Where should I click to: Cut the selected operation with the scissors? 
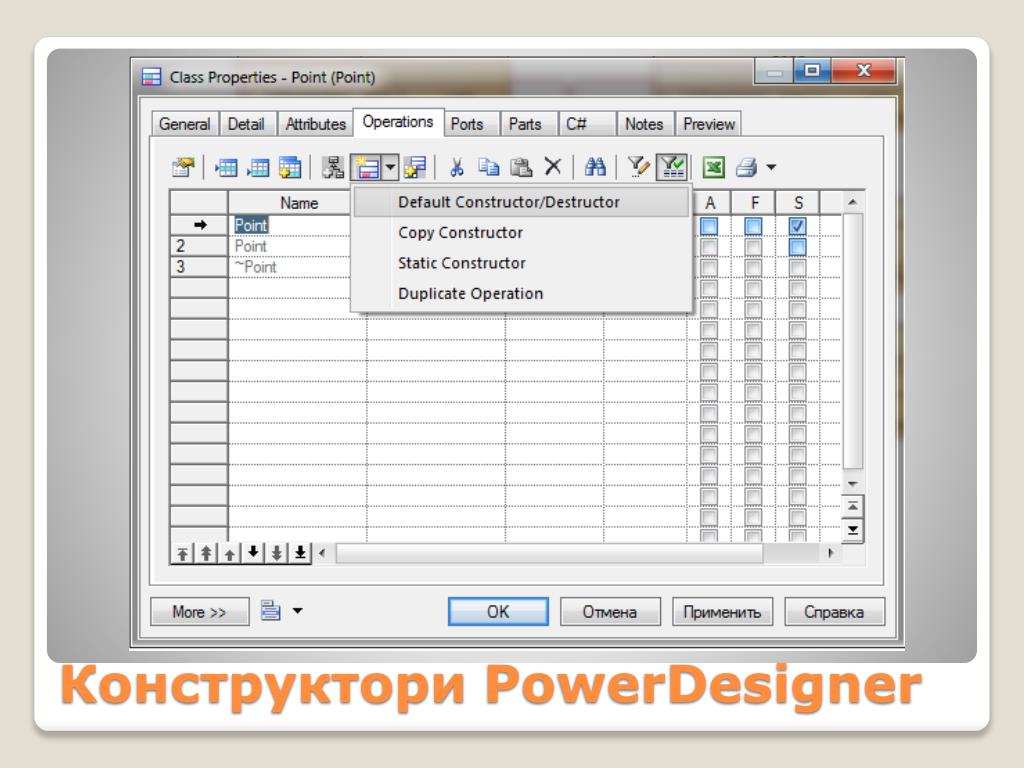[x=456, y=168]
